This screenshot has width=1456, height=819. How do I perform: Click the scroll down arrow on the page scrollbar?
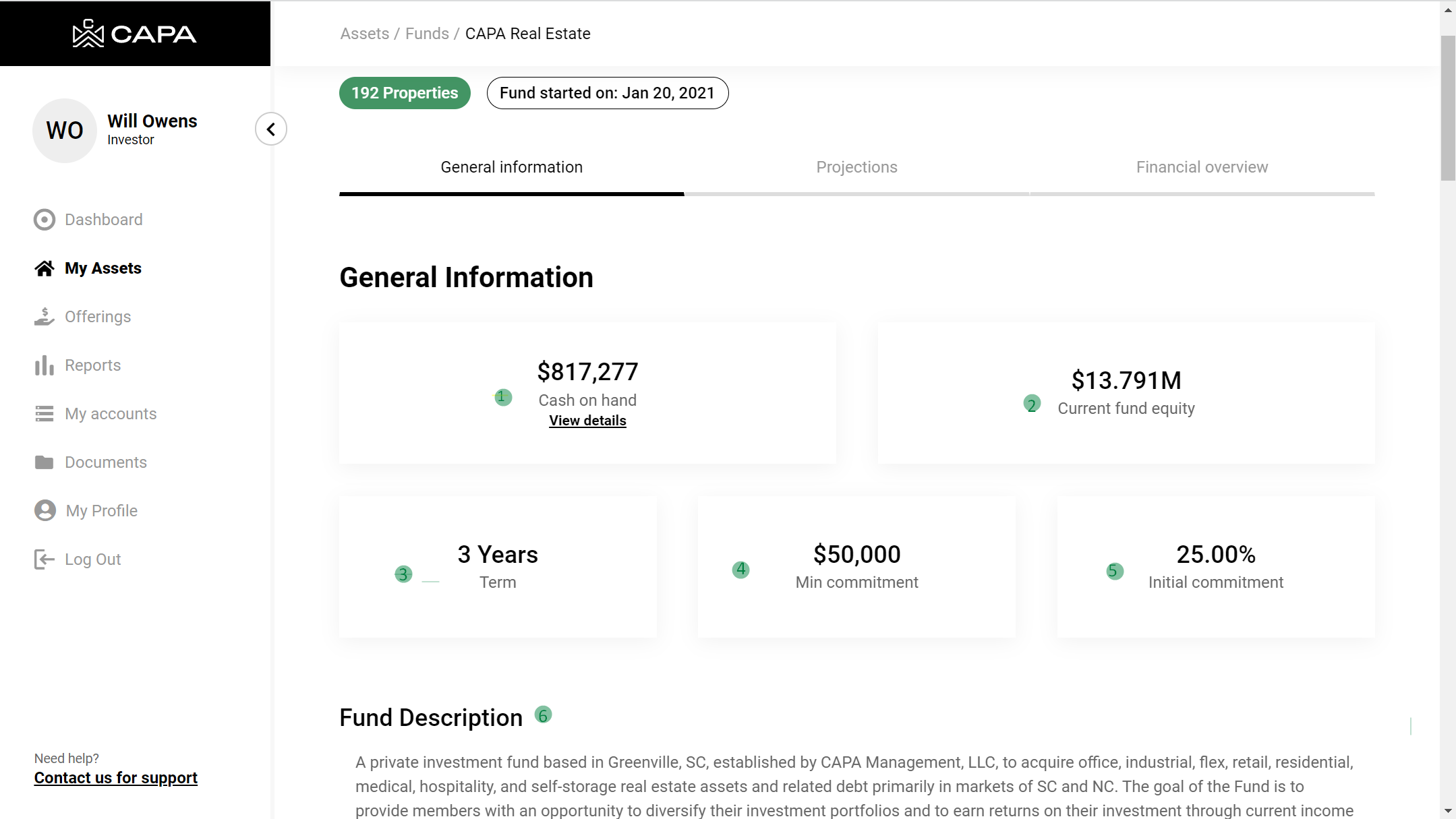click(1448, 811)
